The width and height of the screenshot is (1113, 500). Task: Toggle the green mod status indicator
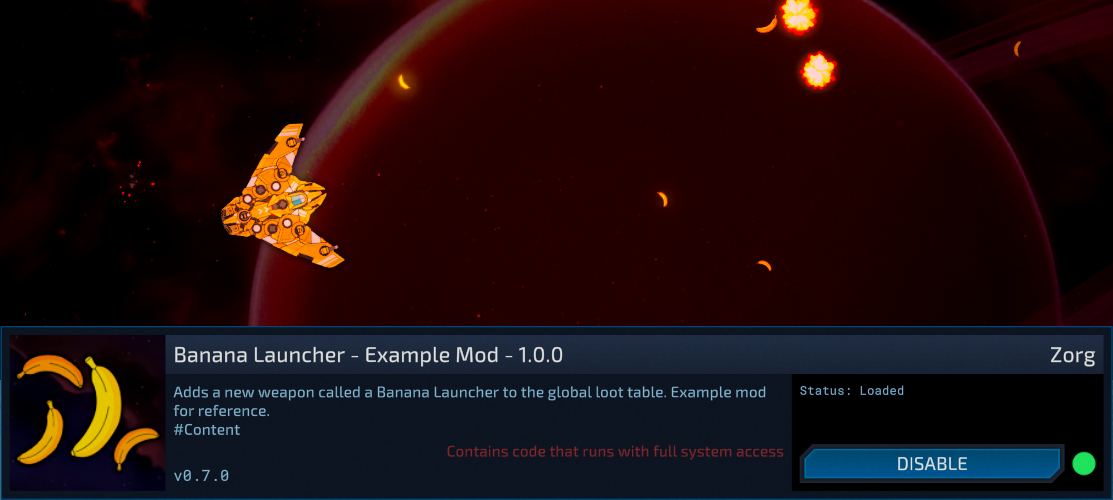[x=1083, y=464]
